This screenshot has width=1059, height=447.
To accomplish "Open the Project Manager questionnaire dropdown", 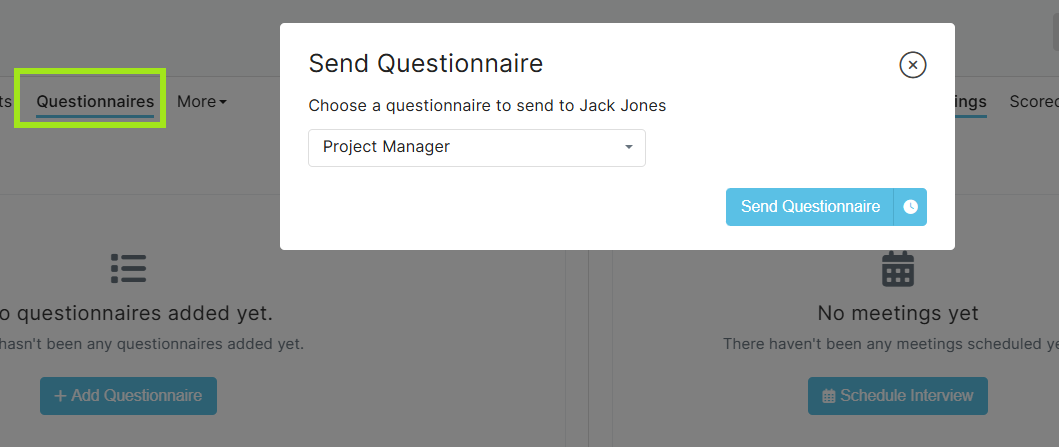I will pos(477,148).
